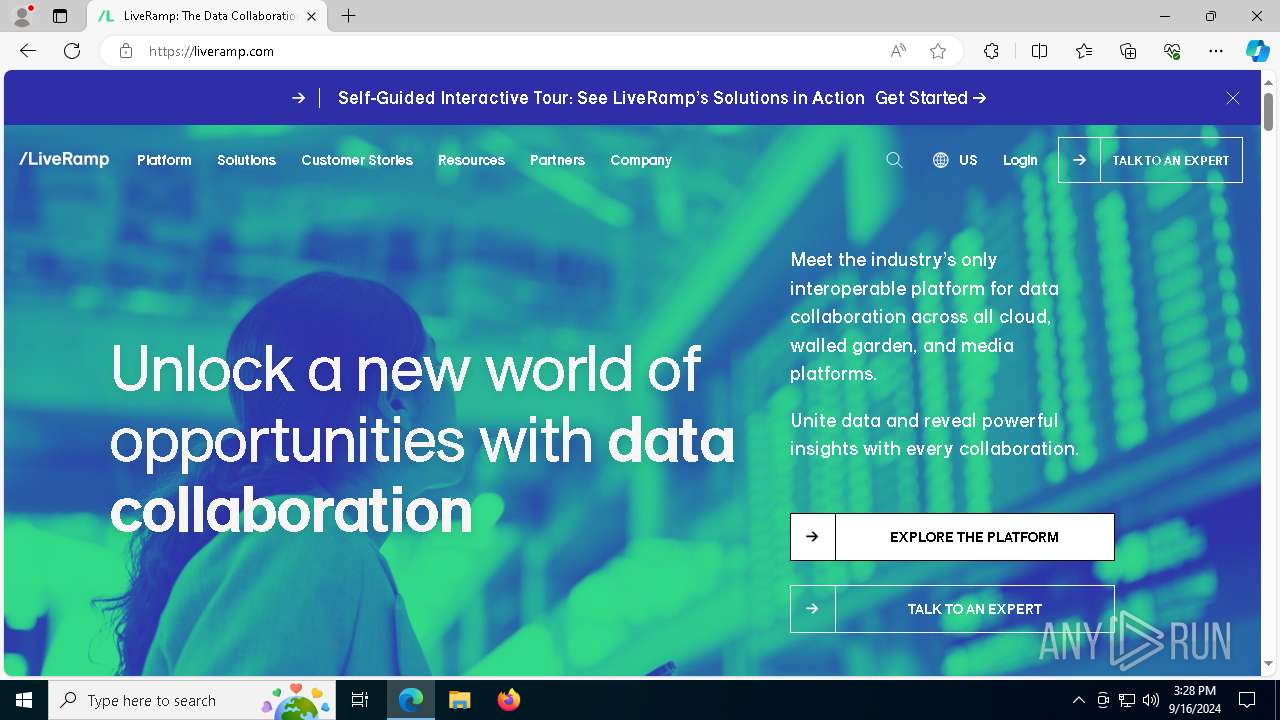
Task: Launch Firefox from the taskbar
Action: coord(508,700)
